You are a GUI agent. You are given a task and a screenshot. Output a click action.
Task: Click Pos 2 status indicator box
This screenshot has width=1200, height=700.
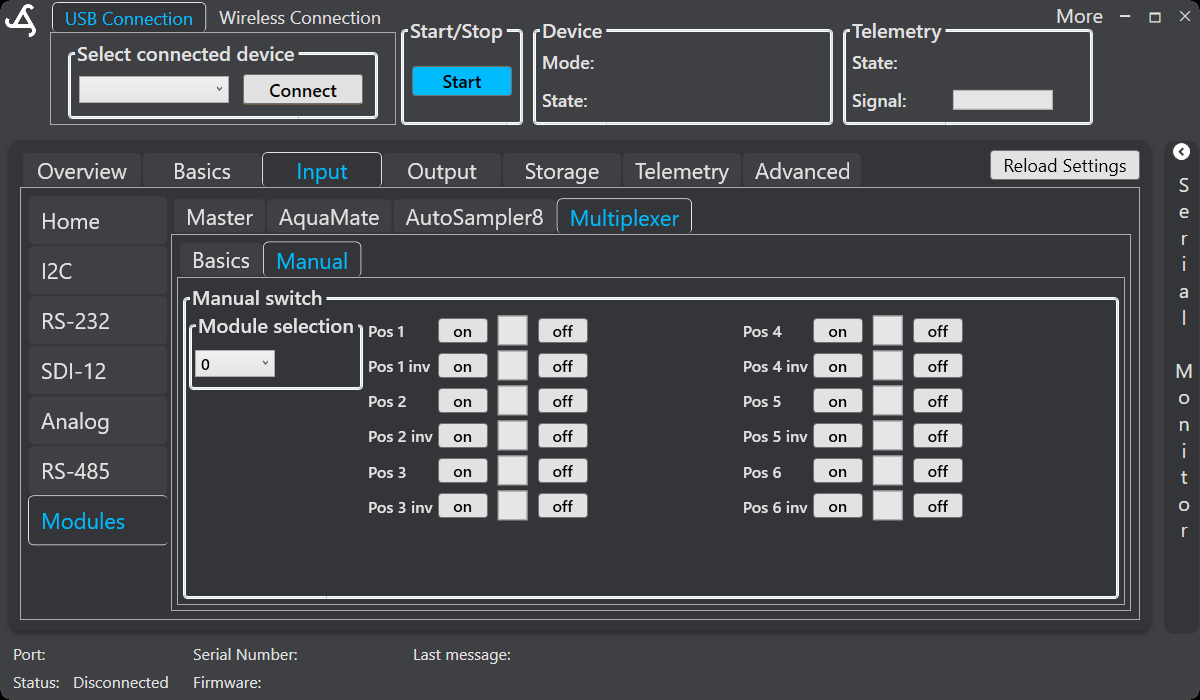tap(513, 401)
